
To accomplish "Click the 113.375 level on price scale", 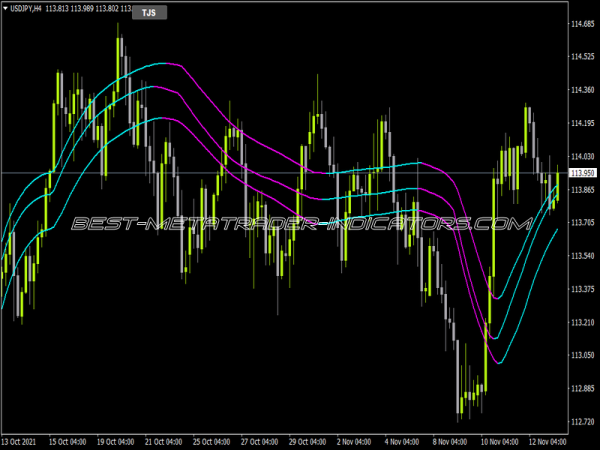I will 582,289.
